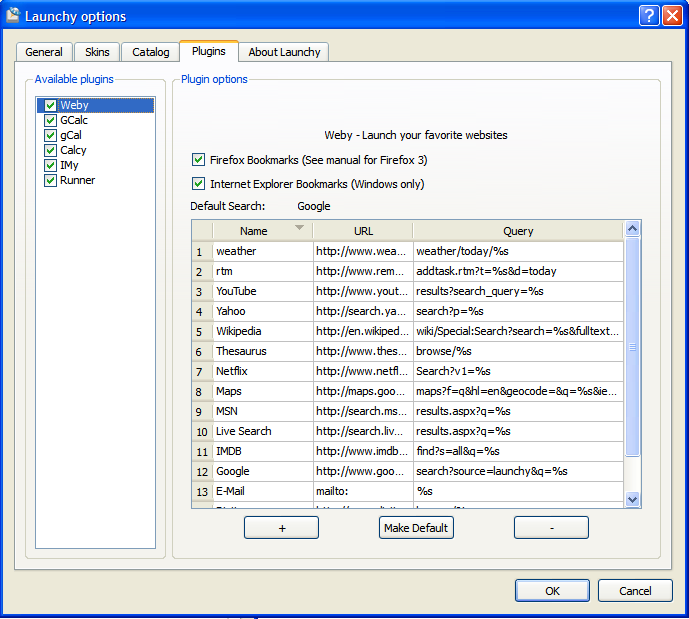Click the 'find?s=all&q=%s' query cell

518,451
